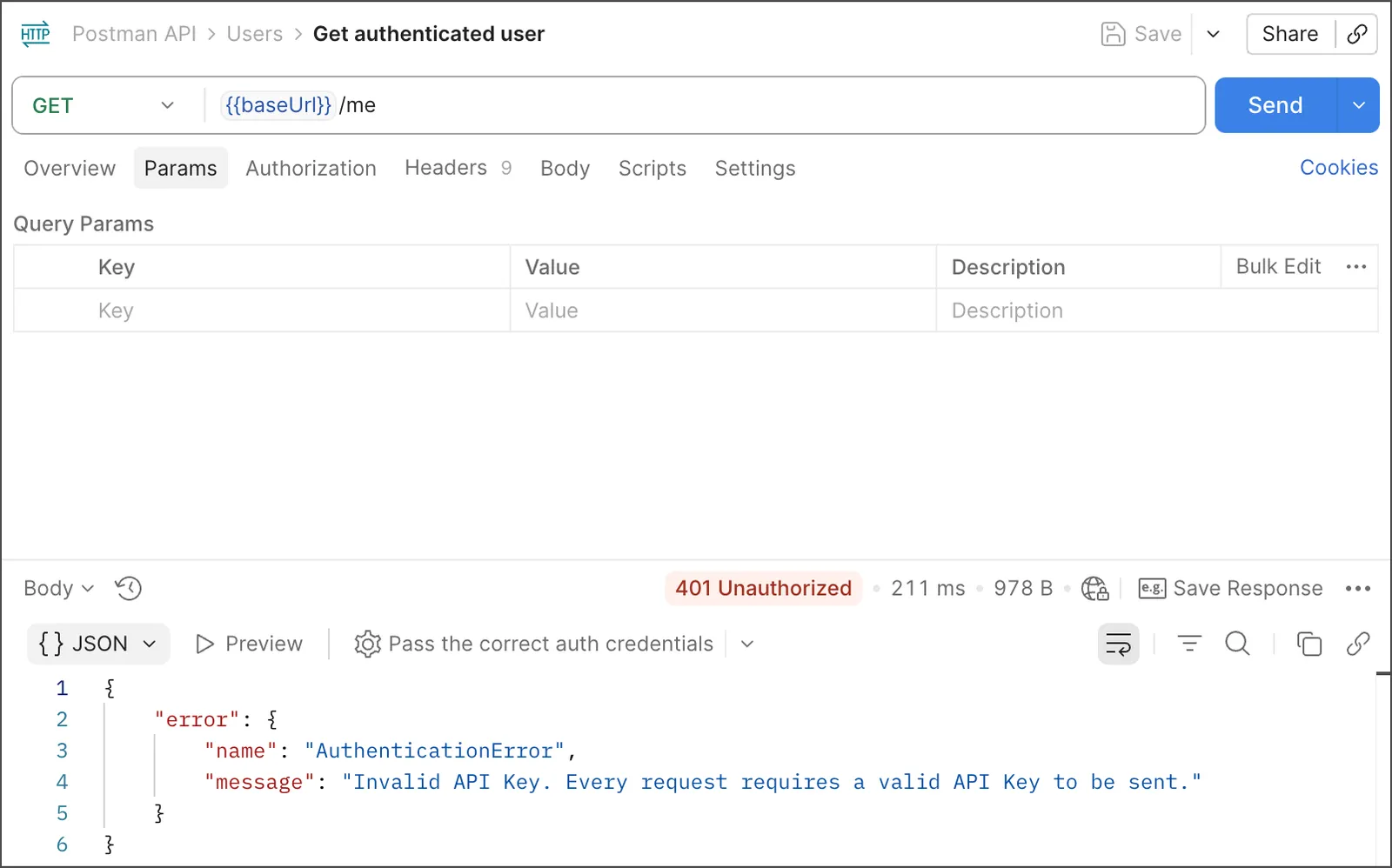The image size is (1392, 868).
Task: Open Query Params table options ellipsis
Action: [x=1355, y=267]
